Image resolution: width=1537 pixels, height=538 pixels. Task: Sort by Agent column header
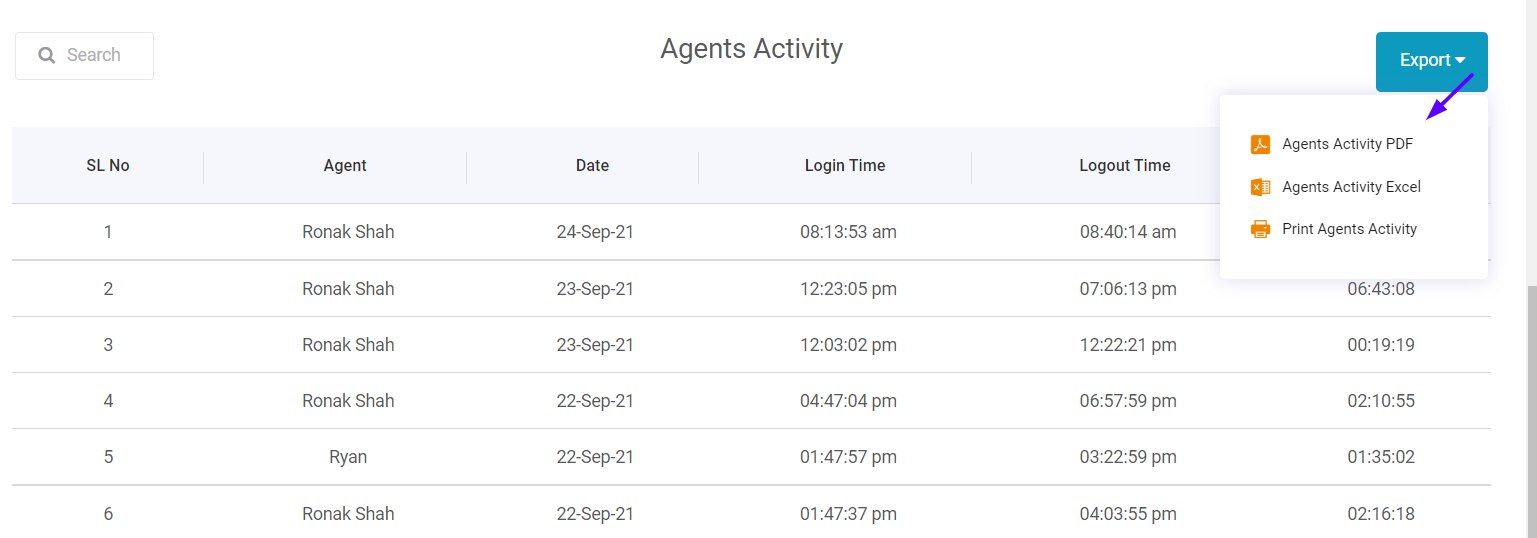(345, 166)
